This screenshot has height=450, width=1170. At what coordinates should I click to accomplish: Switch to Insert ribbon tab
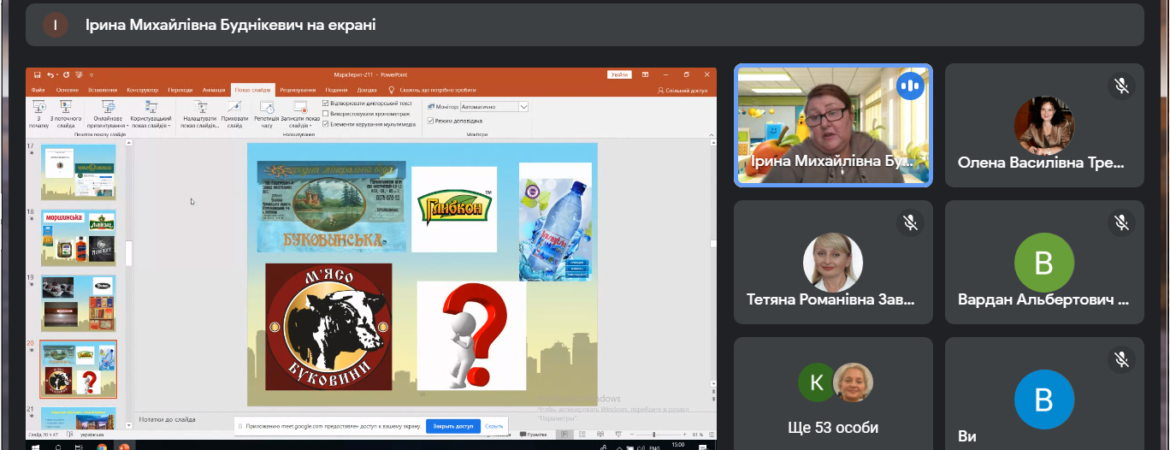pyautogui.click(x=103, y=90)
